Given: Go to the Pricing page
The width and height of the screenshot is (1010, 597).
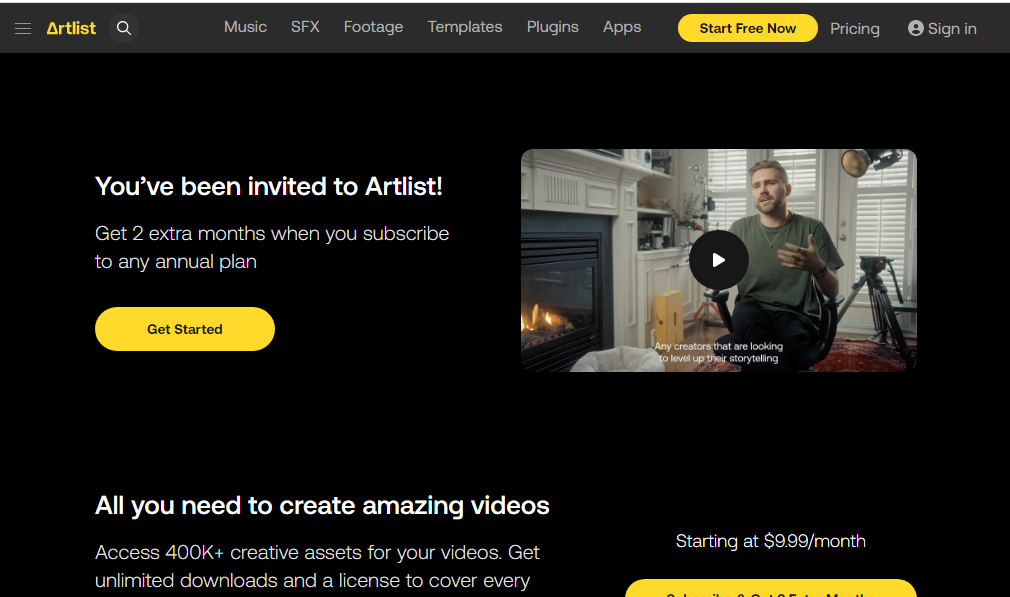Looking at the screenshot, I should pos(855,29).
